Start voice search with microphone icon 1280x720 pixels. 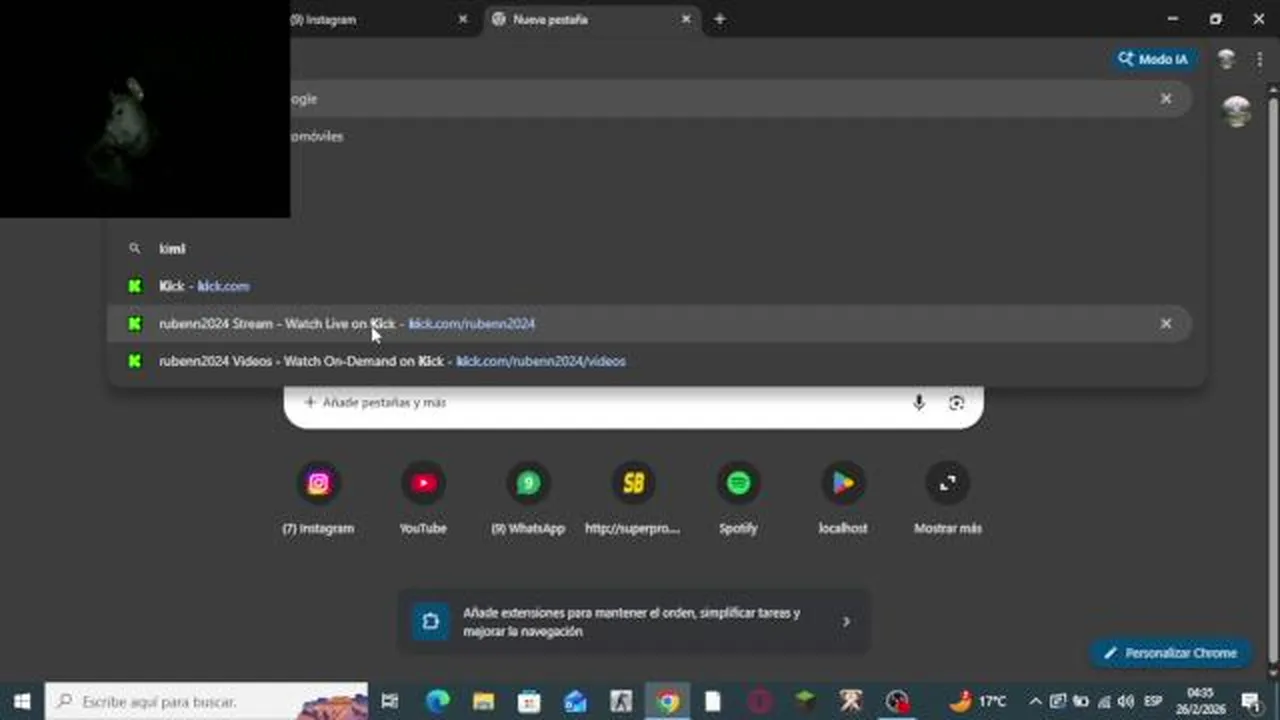[918, 402]
